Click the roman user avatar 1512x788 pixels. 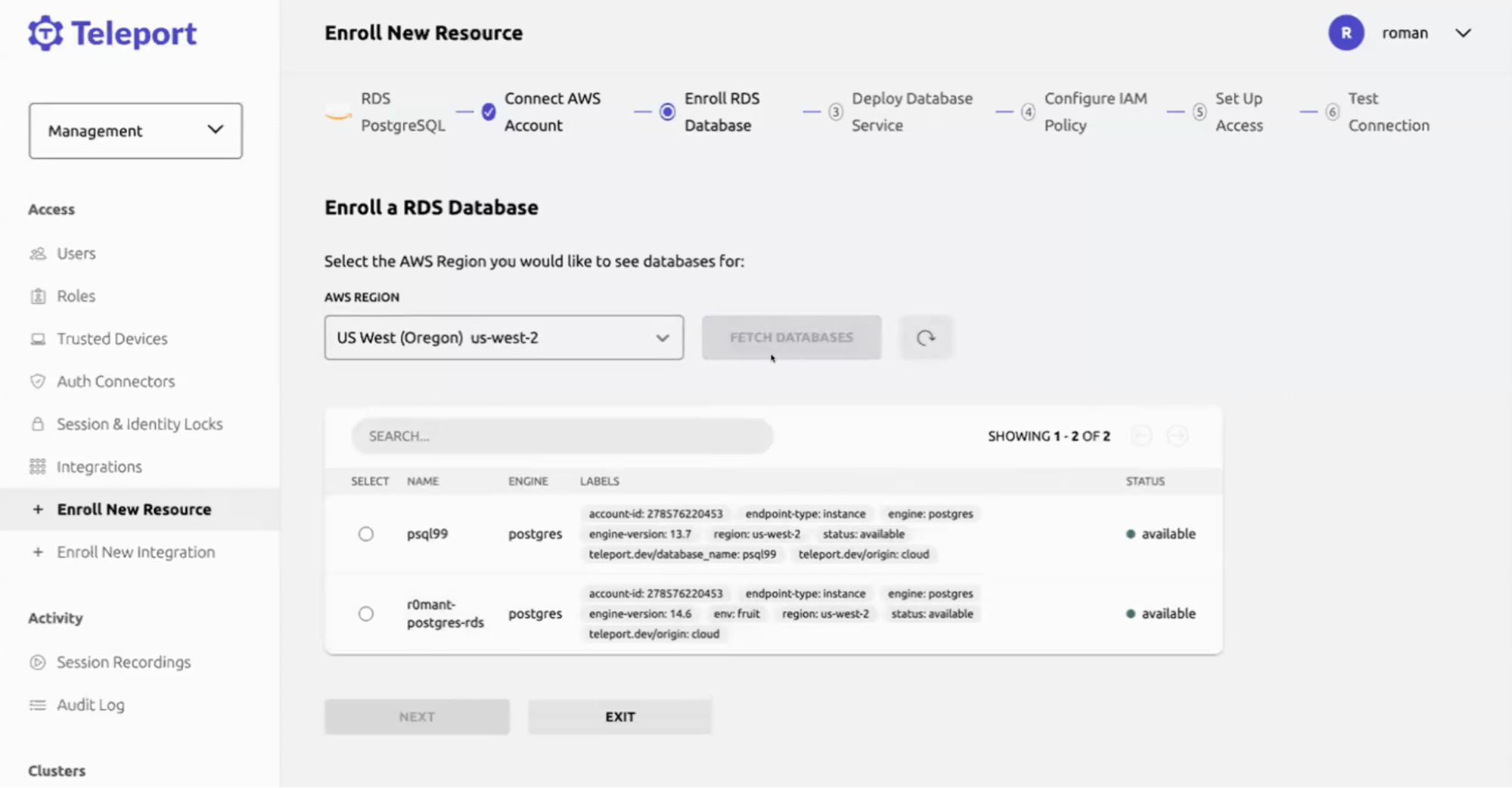pos(1346,33)
